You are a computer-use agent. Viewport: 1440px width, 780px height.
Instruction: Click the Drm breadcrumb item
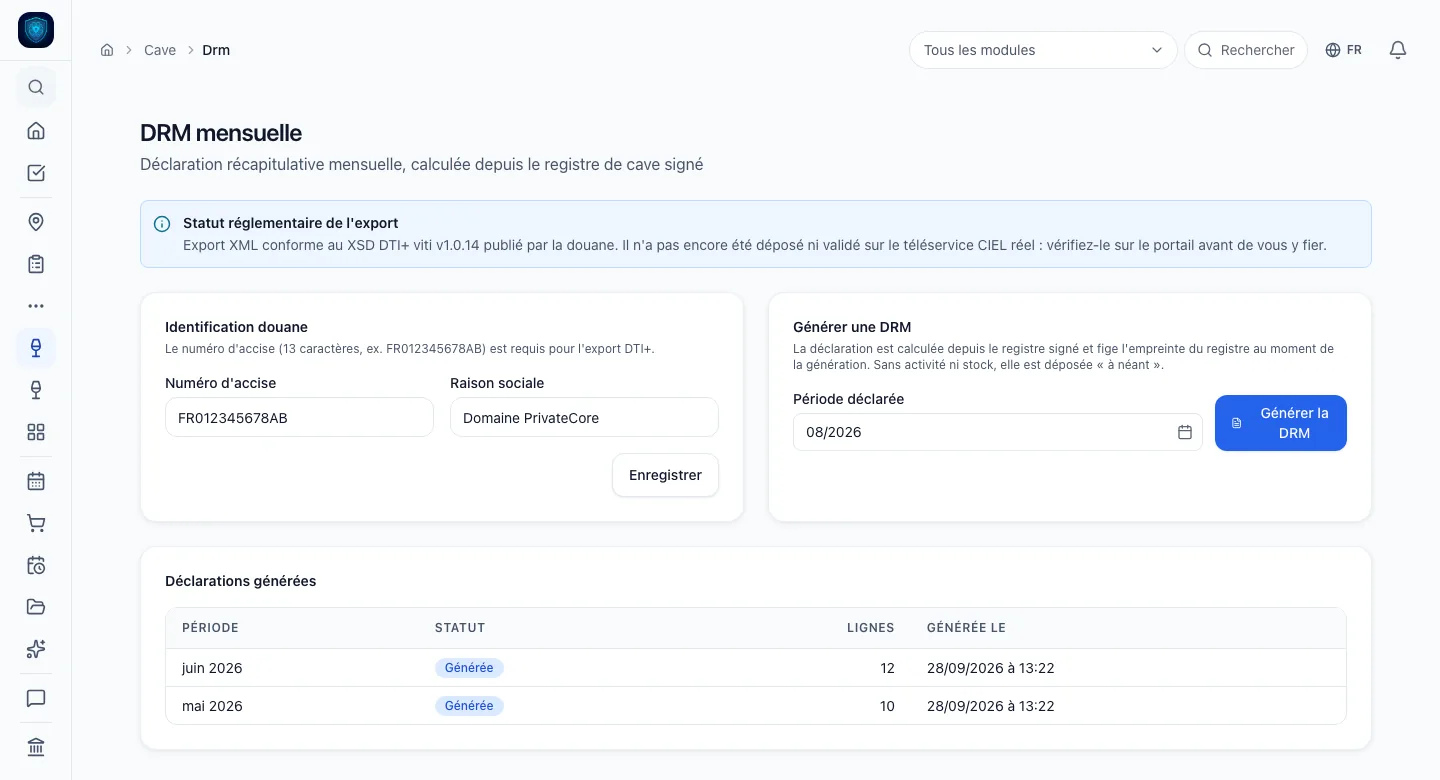click(x=216, y=50)
